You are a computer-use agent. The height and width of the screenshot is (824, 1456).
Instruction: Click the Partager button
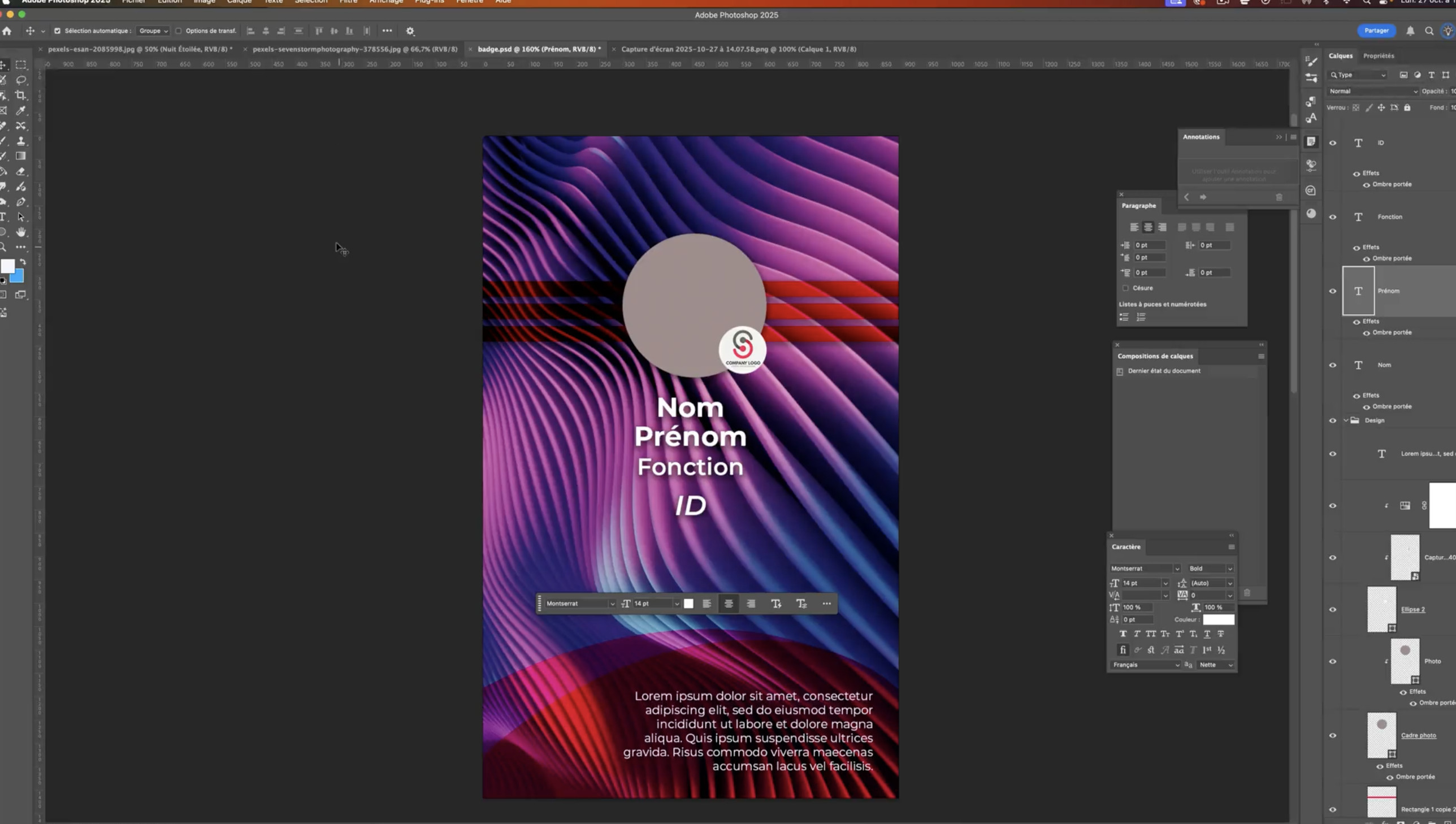point(1376,31)
